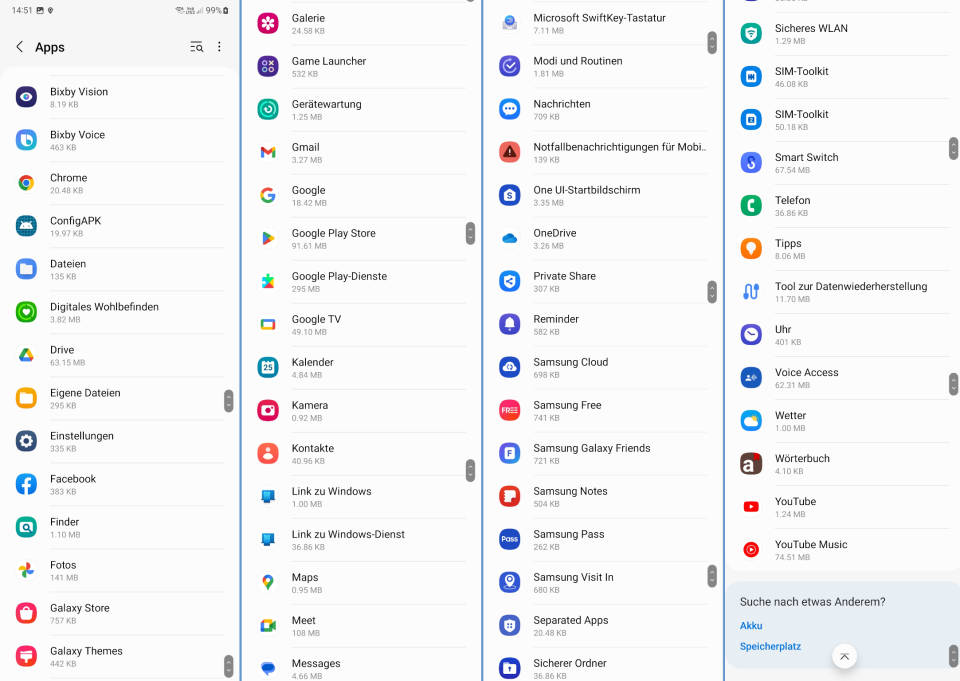Tap the Samsung Pass icon
Image resolution: width=960 pixels, height=681 pixels.
click(x=509, y=540)
